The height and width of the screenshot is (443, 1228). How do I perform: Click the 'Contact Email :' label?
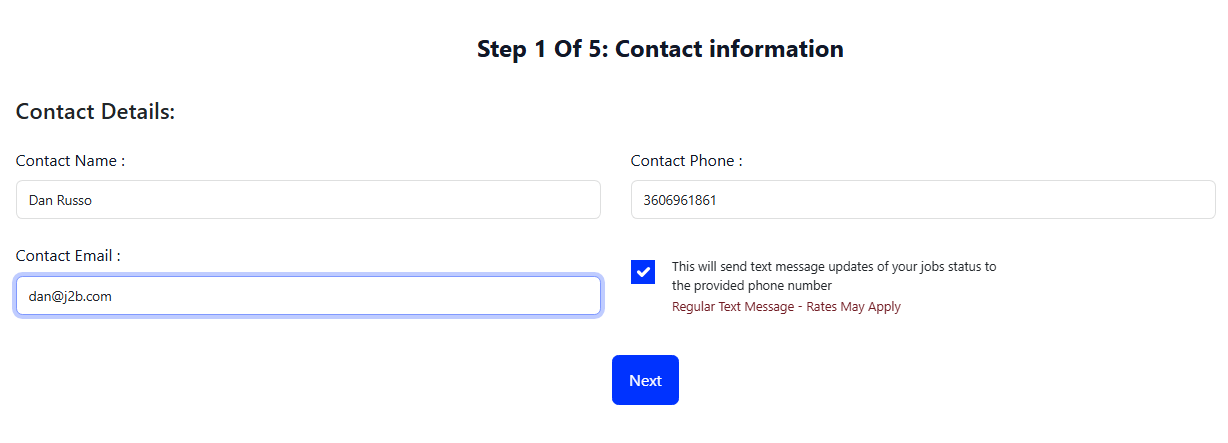68,256
